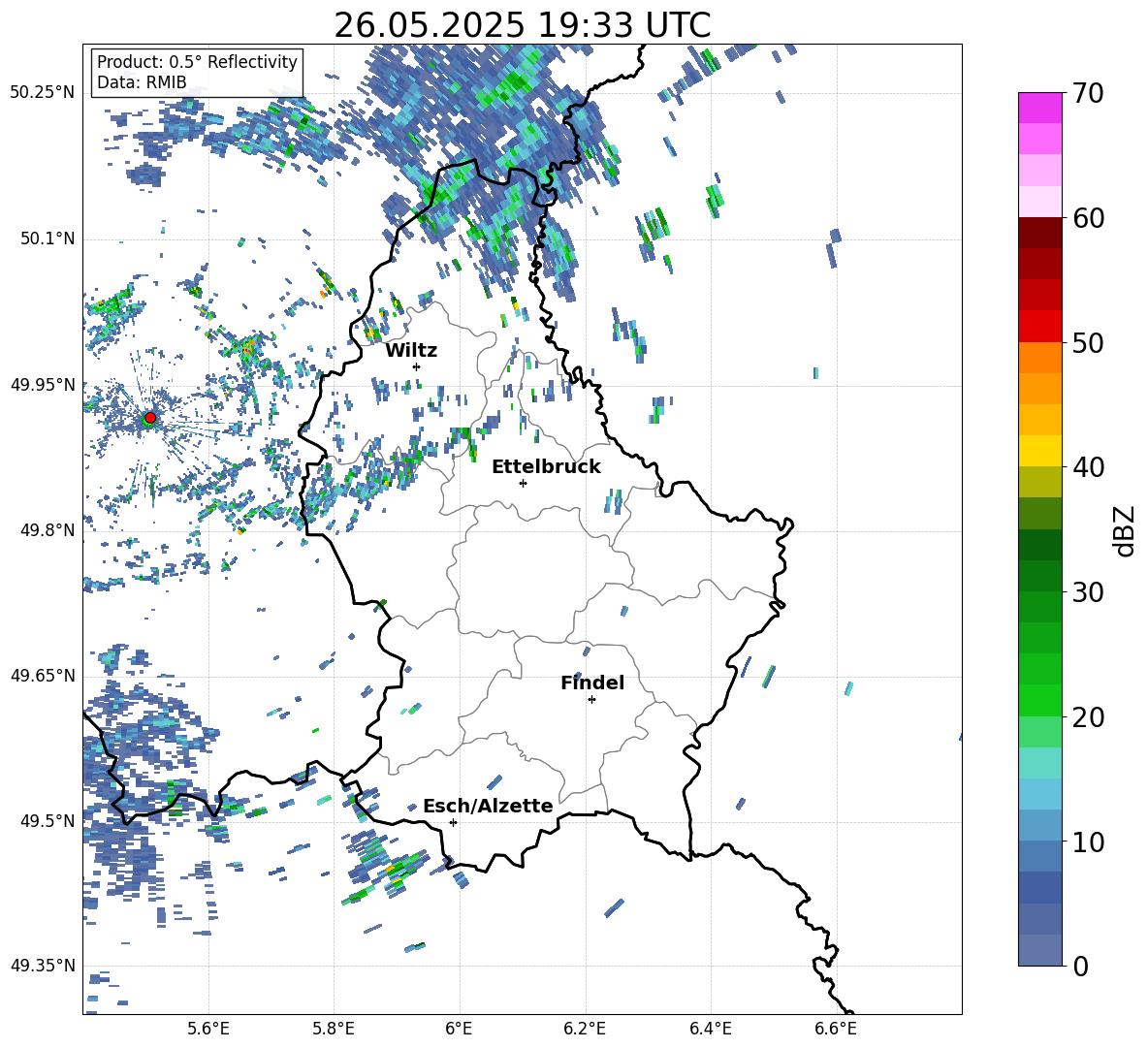
Task: Click the red radar site marker
Action: [150, 418]
